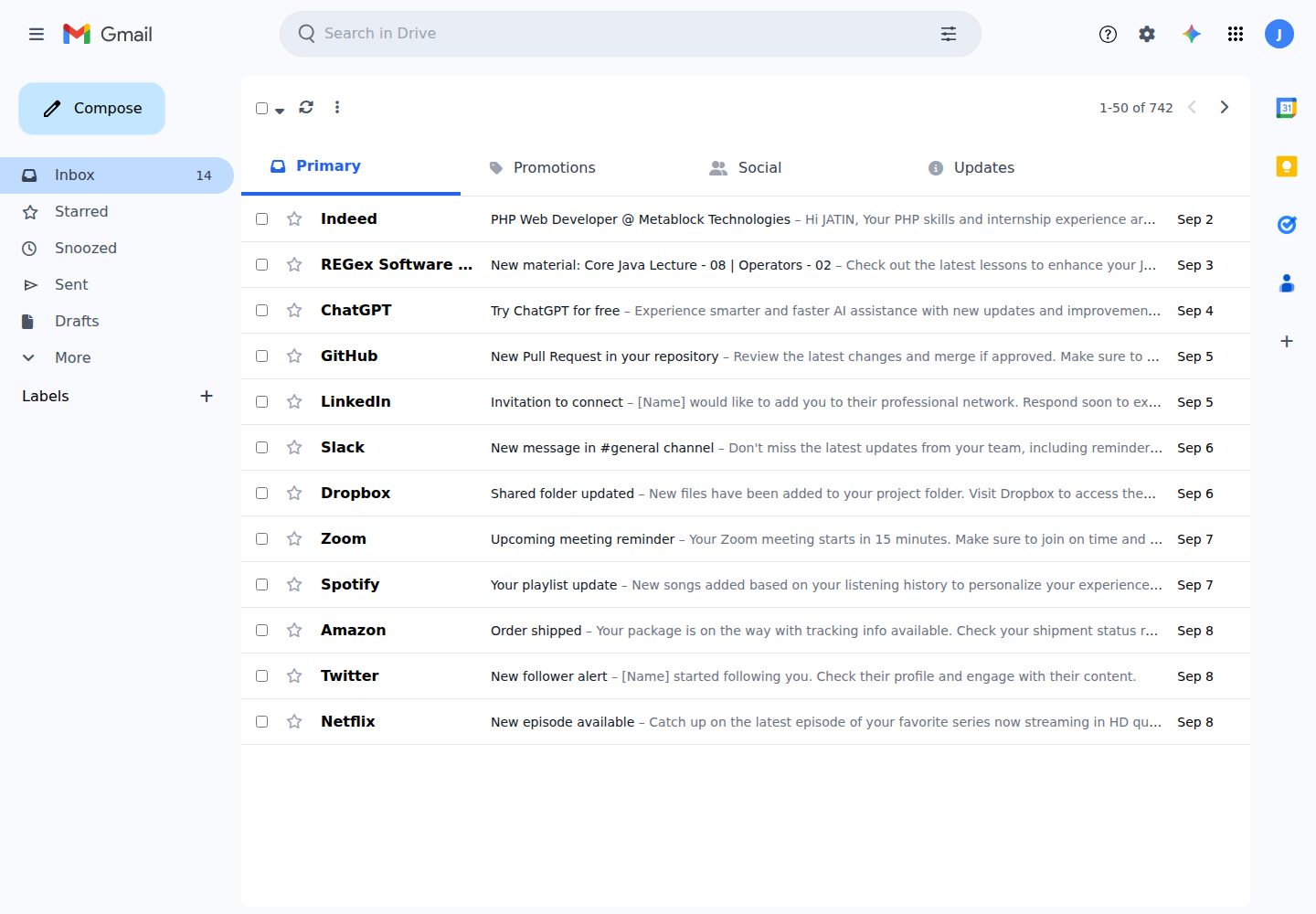Tick the Netflix email checkbox

[x=262, y=721]
